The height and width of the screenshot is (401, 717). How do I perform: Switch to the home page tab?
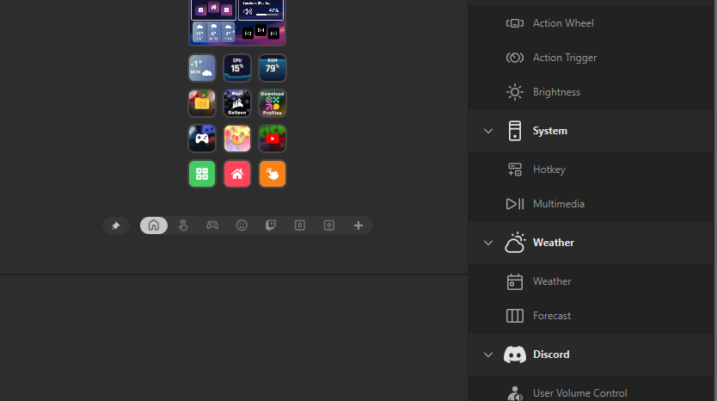point(154,226)
